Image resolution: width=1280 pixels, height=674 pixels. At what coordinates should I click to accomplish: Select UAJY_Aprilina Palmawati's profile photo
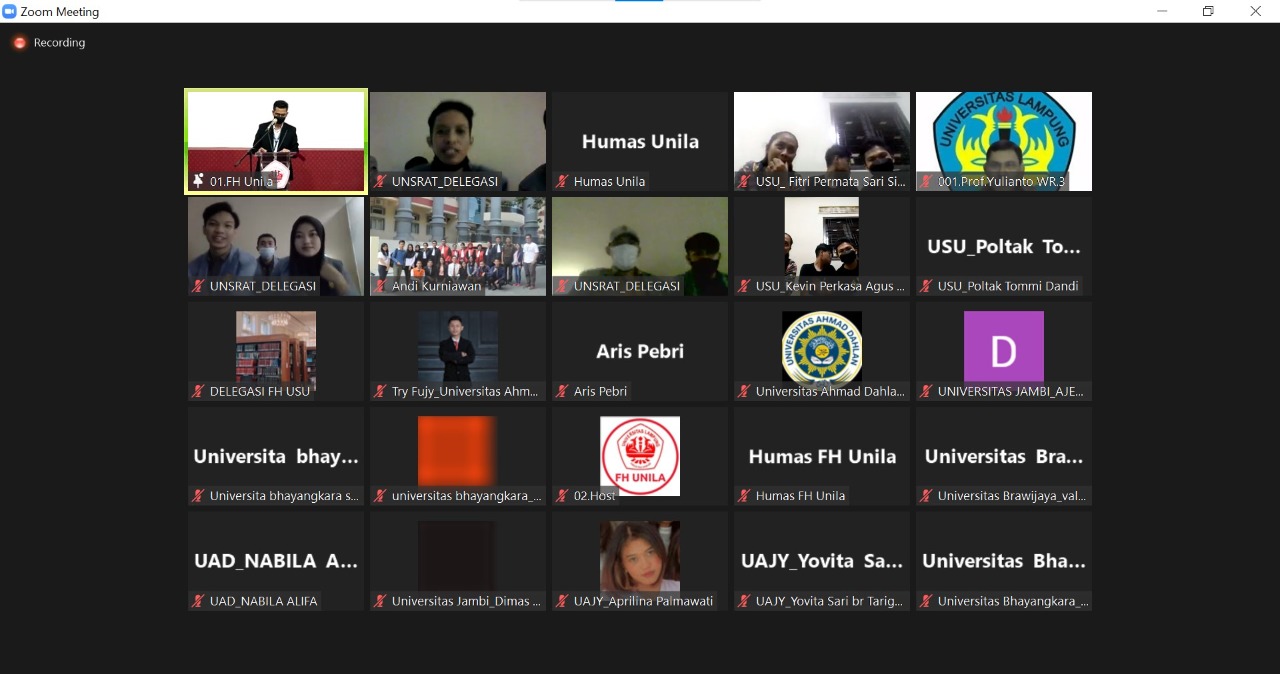click(640, 557)
